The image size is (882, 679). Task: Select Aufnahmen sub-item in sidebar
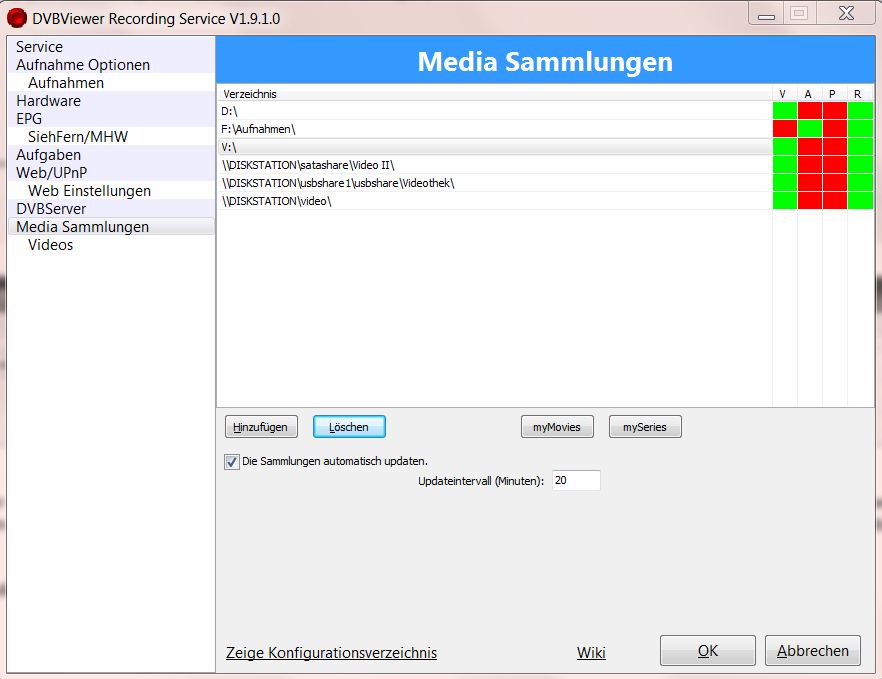coord(111,83)
